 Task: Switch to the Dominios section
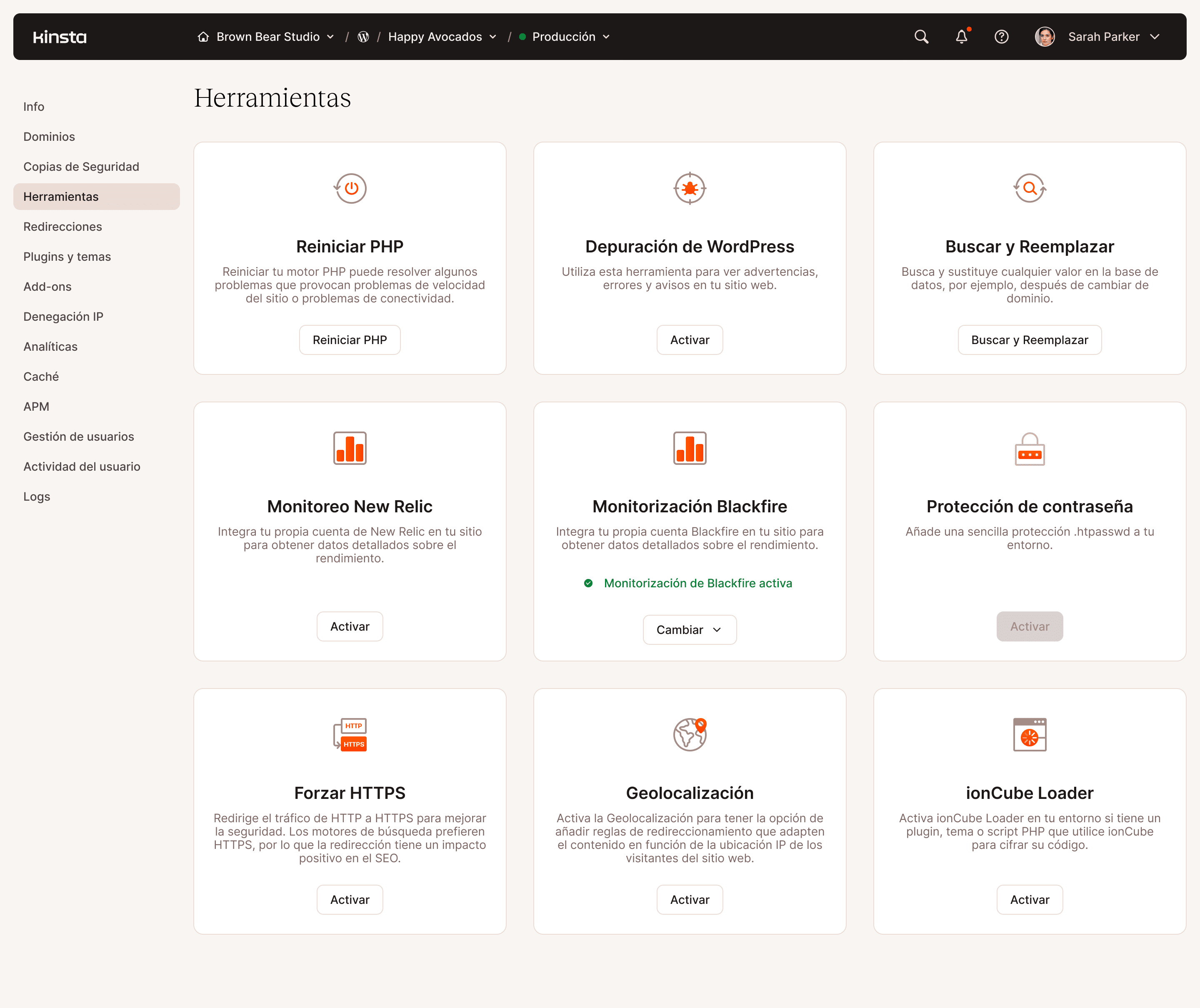point(49,137)
